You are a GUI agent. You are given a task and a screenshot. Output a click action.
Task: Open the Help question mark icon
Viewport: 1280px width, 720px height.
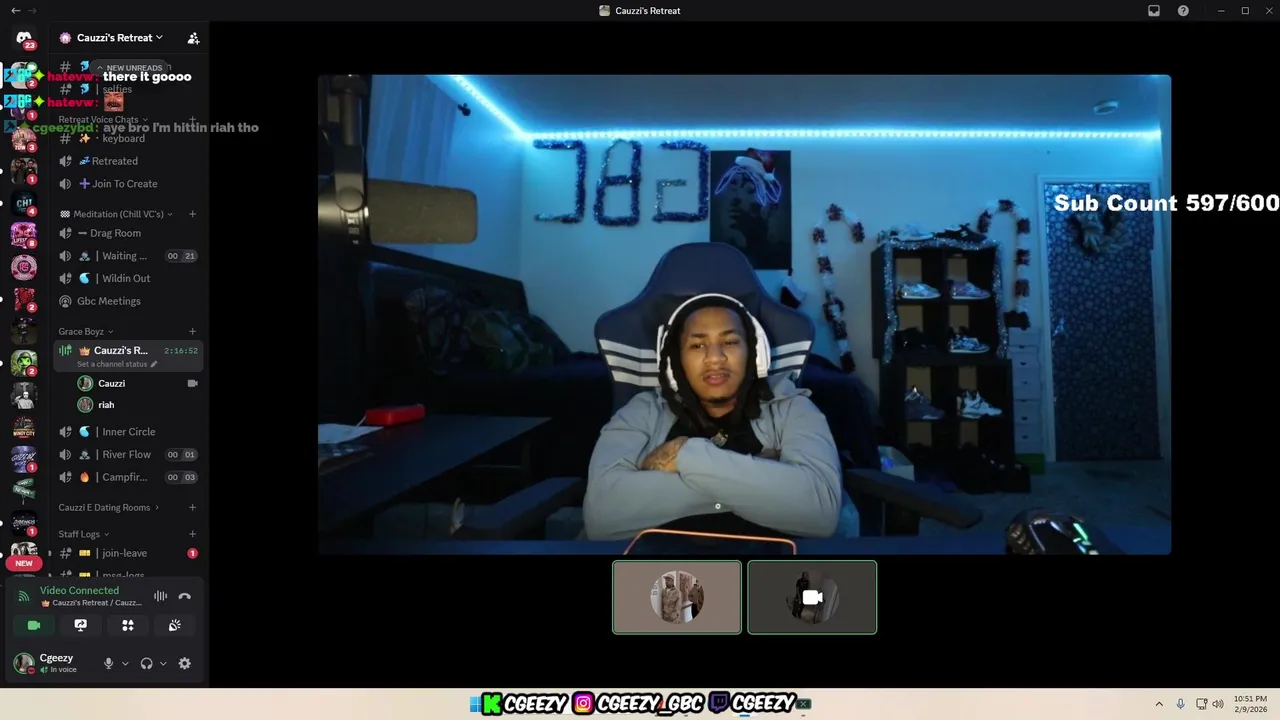point(1184,11)
